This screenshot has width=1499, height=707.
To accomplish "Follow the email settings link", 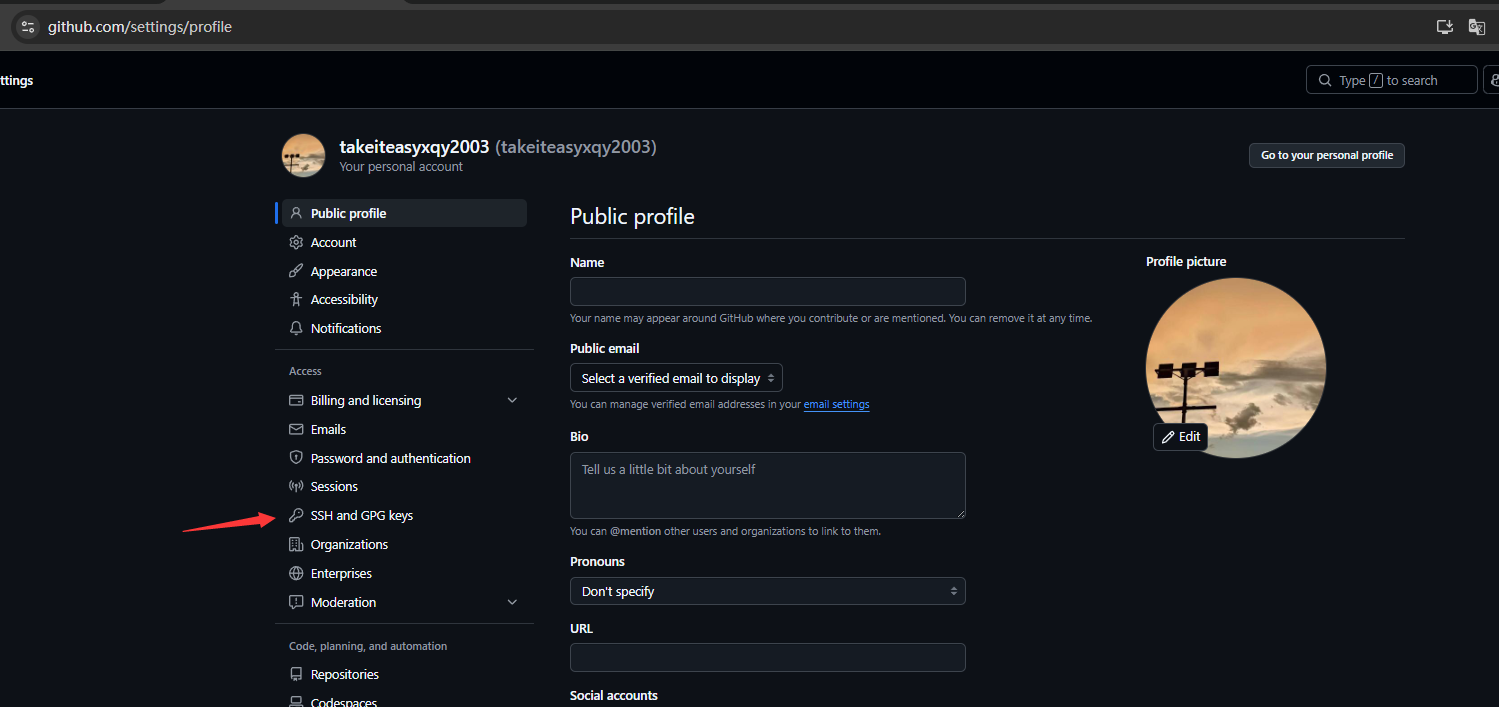I will tap(836, 405).
